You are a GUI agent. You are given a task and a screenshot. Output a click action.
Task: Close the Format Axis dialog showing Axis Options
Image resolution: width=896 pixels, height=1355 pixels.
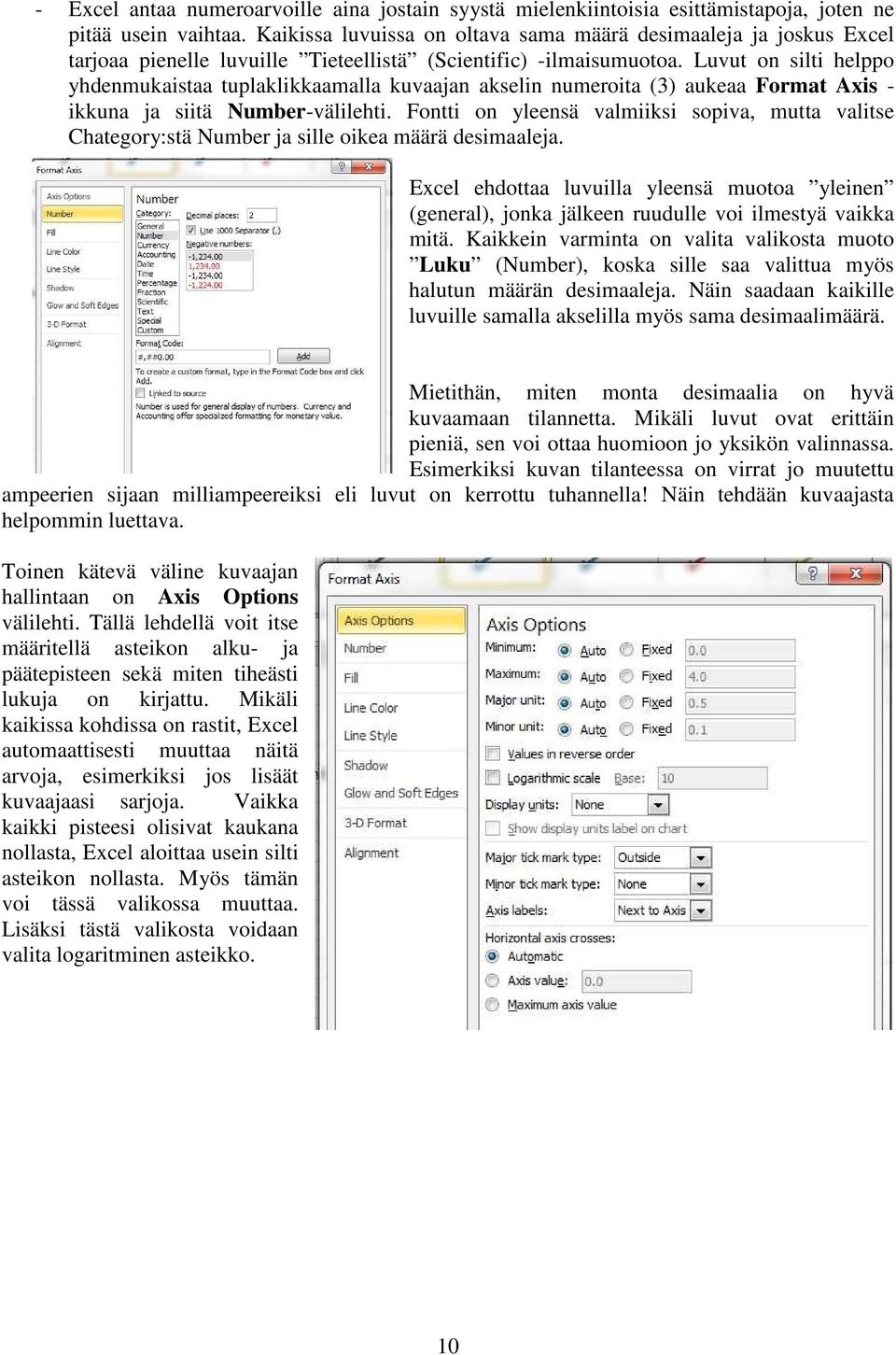(856, 573)
